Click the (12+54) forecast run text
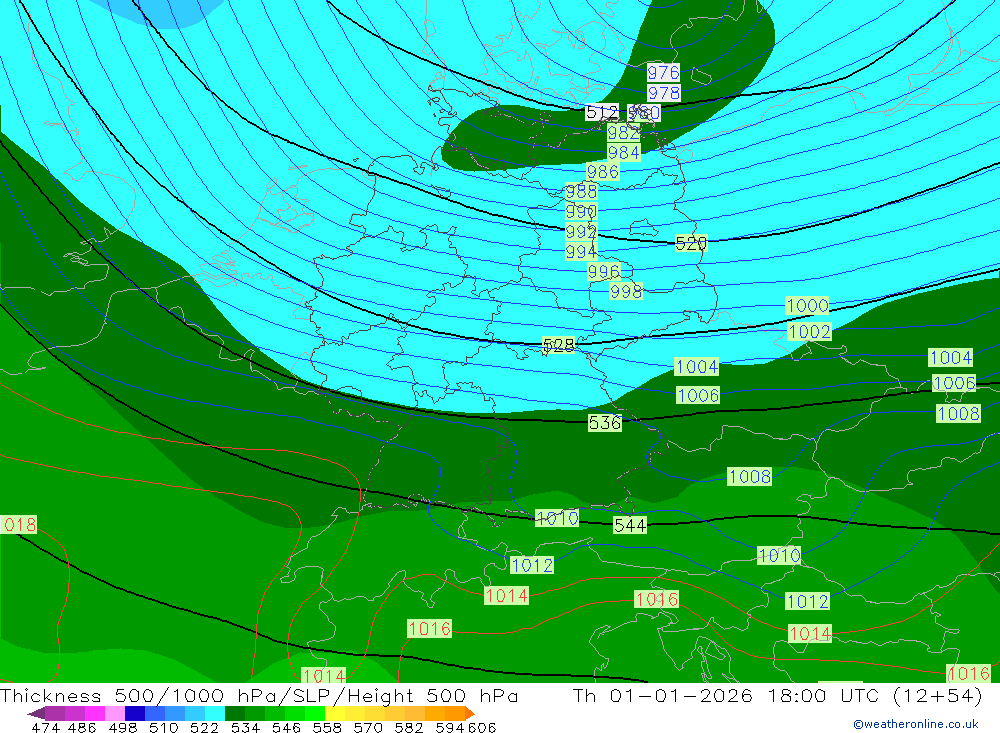 (x=938, y=695)
